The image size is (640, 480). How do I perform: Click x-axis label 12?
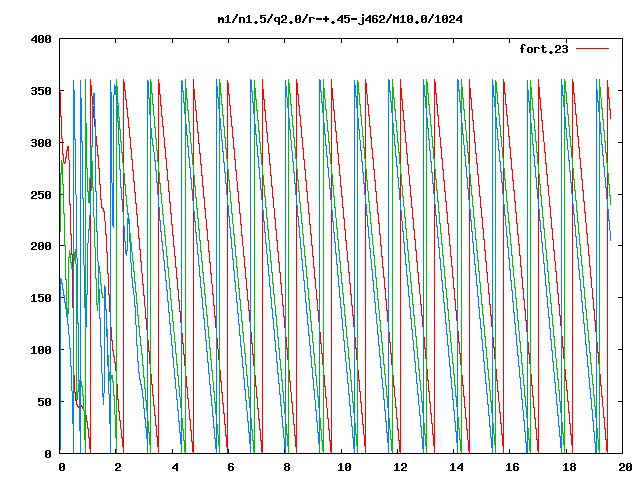tap(400, 467)
